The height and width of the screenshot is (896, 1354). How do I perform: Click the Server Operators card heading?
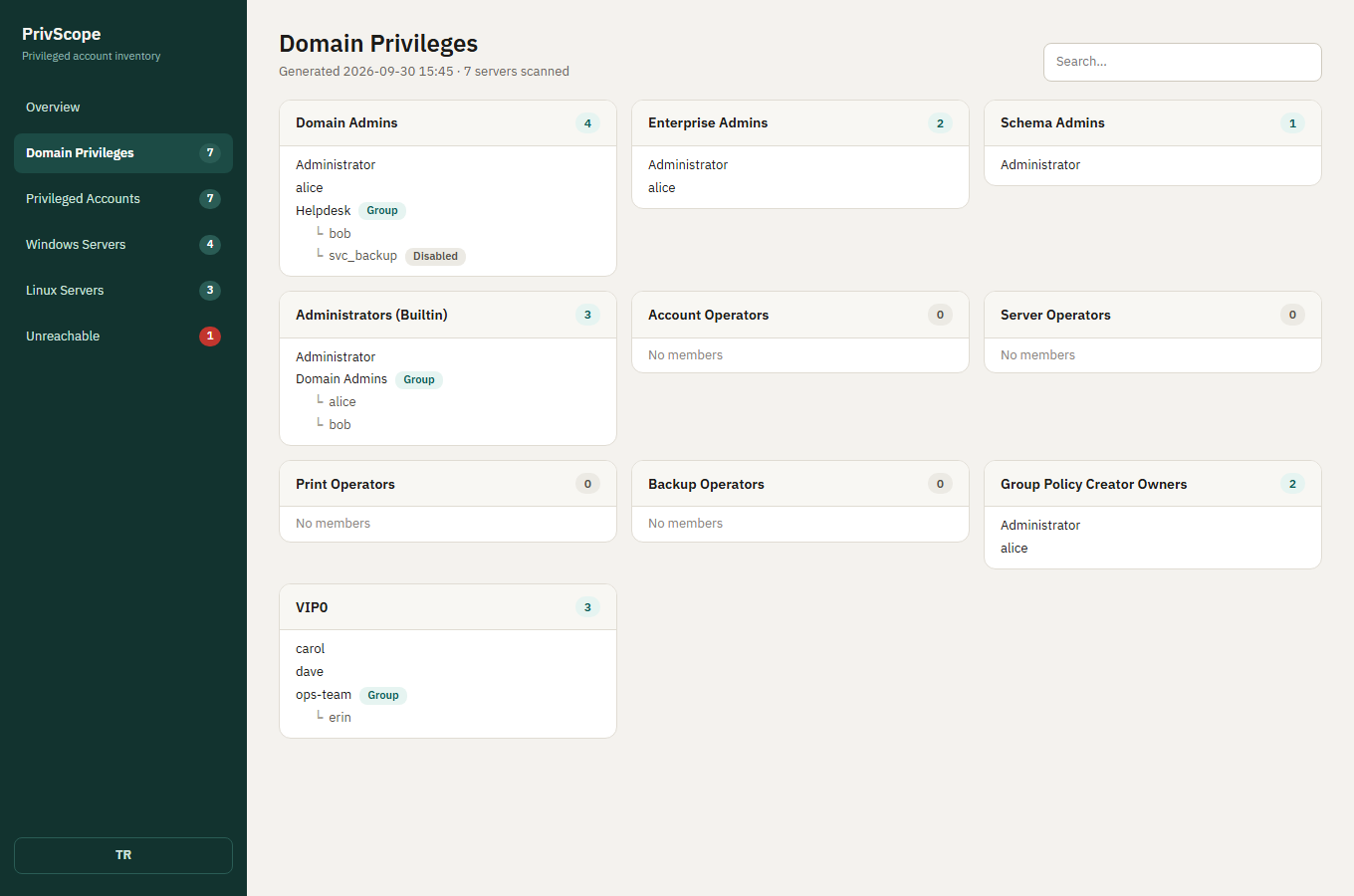(x=1055, y=316)
